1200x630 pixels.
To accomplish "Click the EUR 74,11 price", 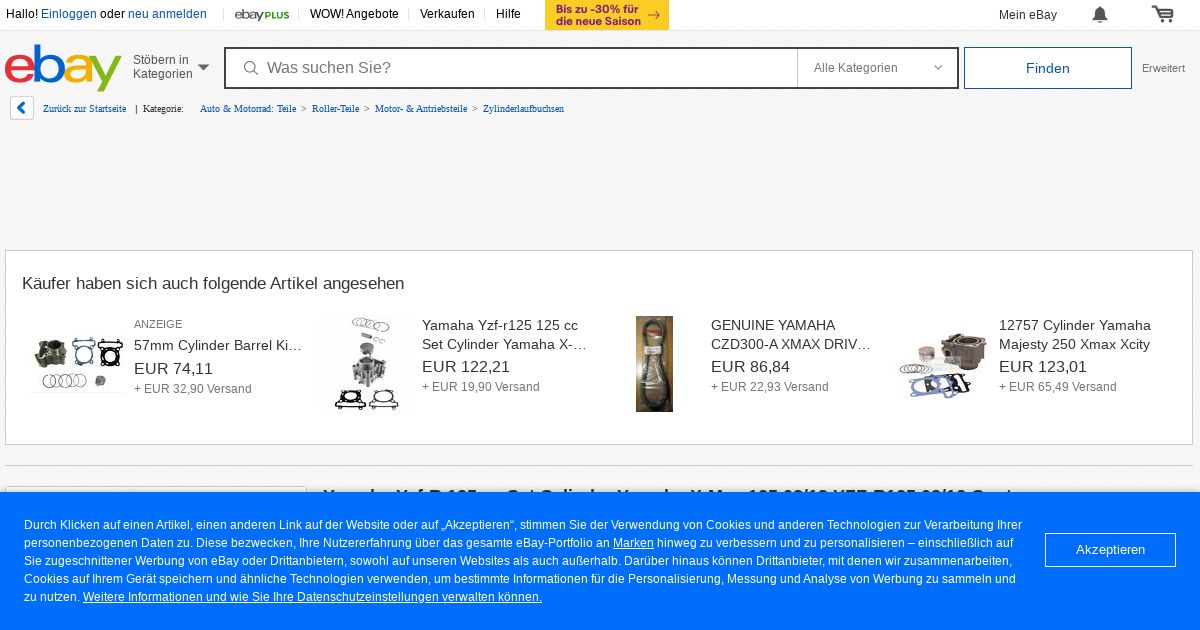I will (x=173, y=368).
